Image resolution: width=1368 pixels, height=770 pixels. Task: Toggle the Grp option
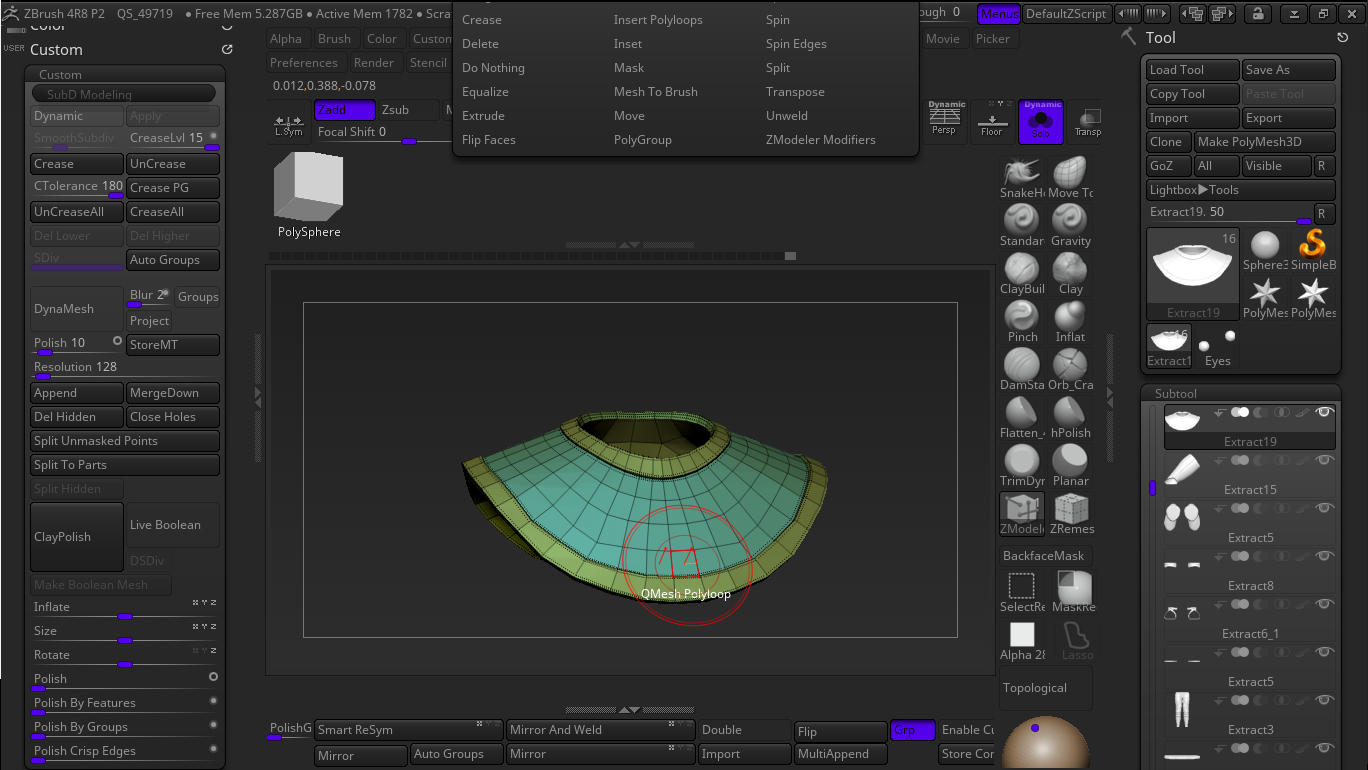pyautogui.click(x=913, y=731)
